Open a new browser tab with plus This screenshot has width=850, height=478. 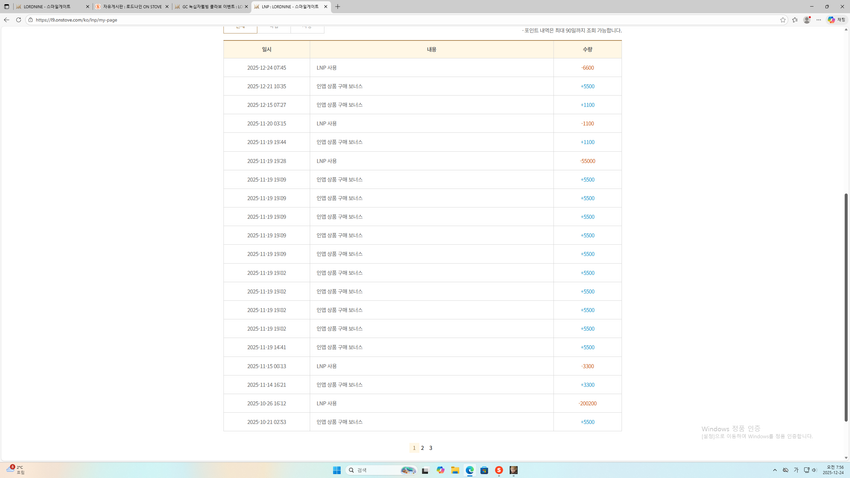pyautogui.click(x=337, y=6)
